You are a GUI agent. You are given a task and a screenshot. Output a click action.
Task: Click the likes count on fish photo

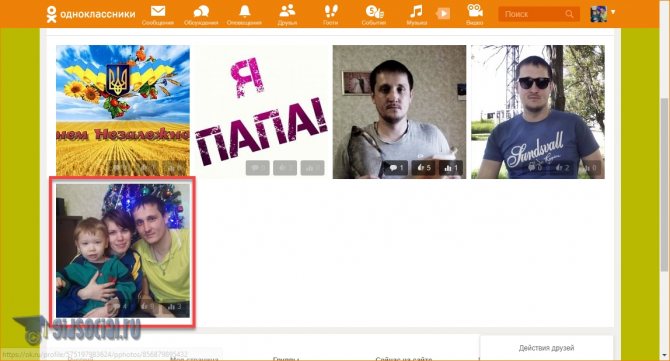pyautogui.click(x=423, y=168)
